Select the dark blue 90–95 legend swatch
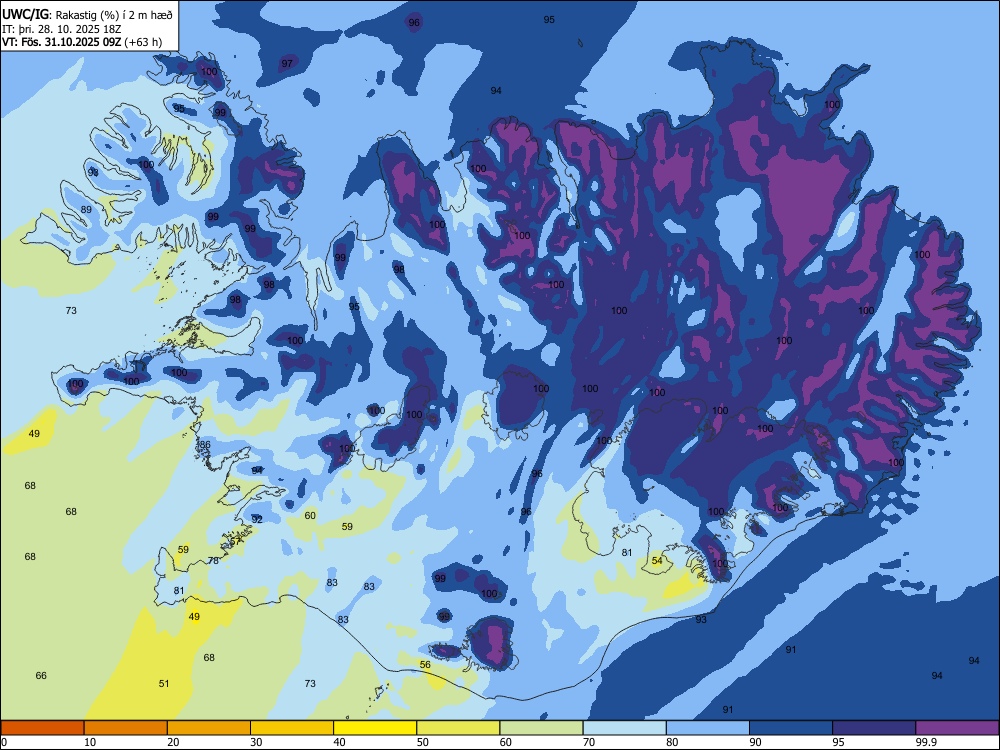Screen dimensions: 1000x750 click(791, 728)
